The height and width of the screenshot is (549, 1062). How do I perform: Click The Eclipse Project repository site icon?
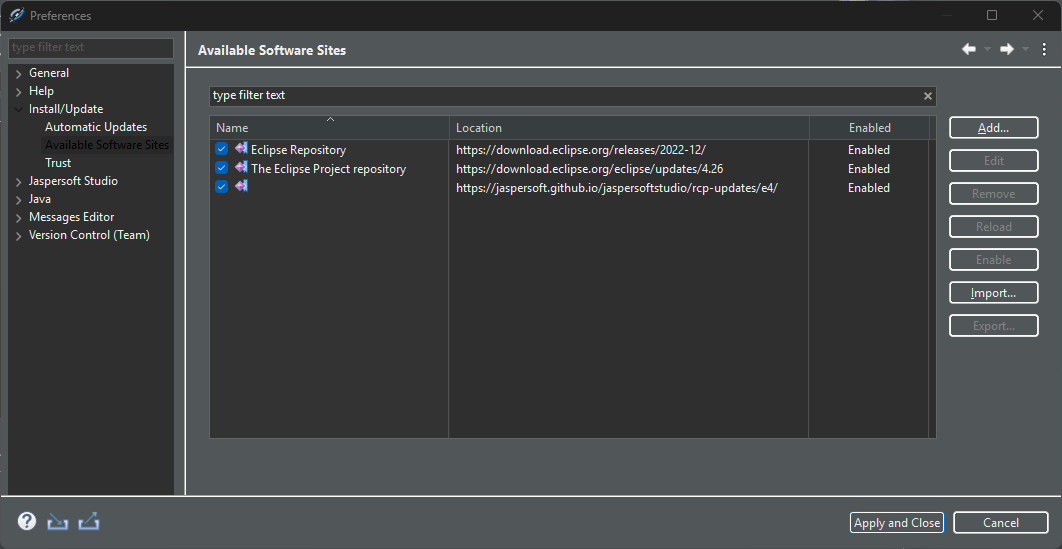point(241,167)
